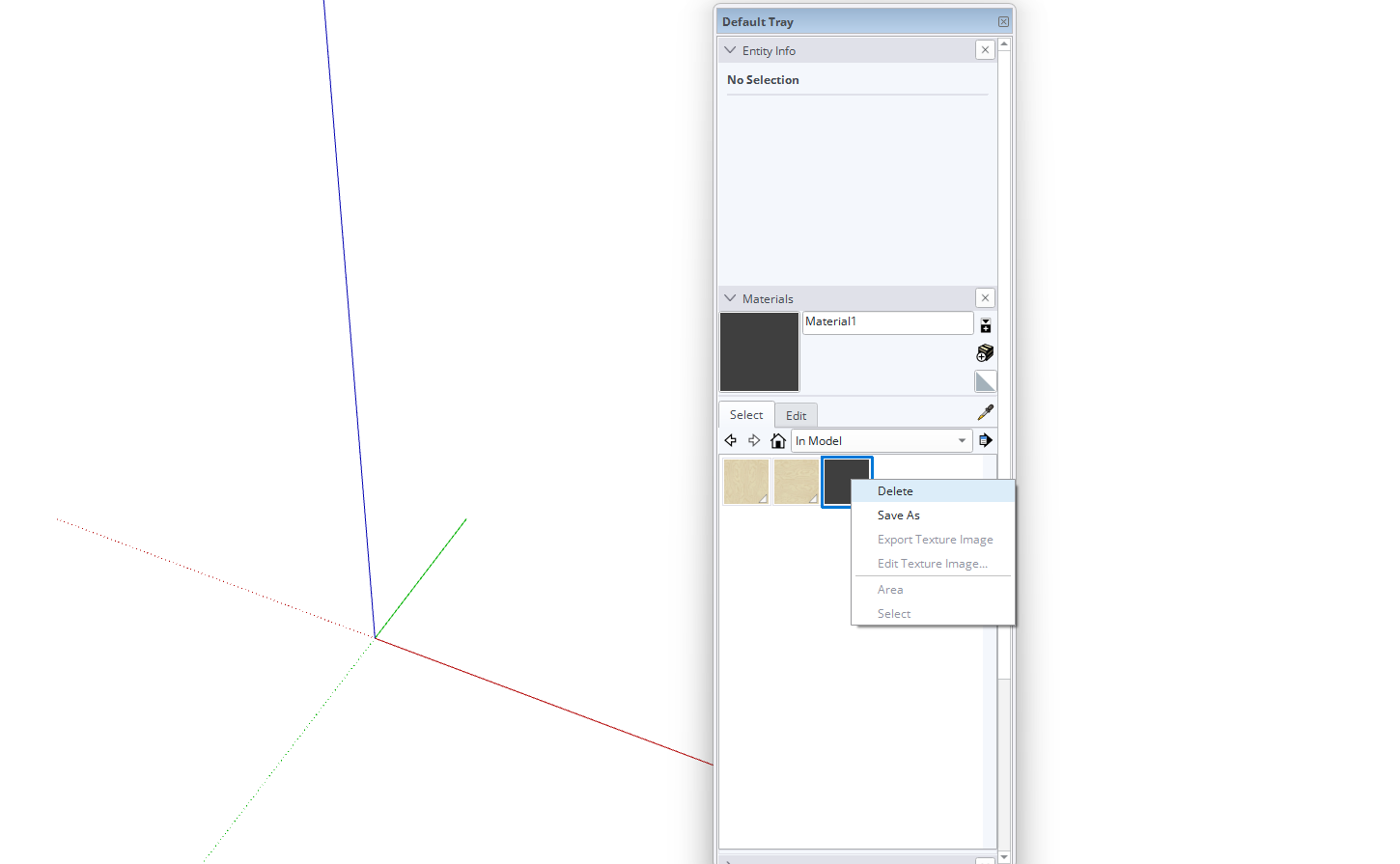This screenshot has width=1400, height=864.
Task: Click the Display secondary selection pane icon
Action: (x=985, y=325)
